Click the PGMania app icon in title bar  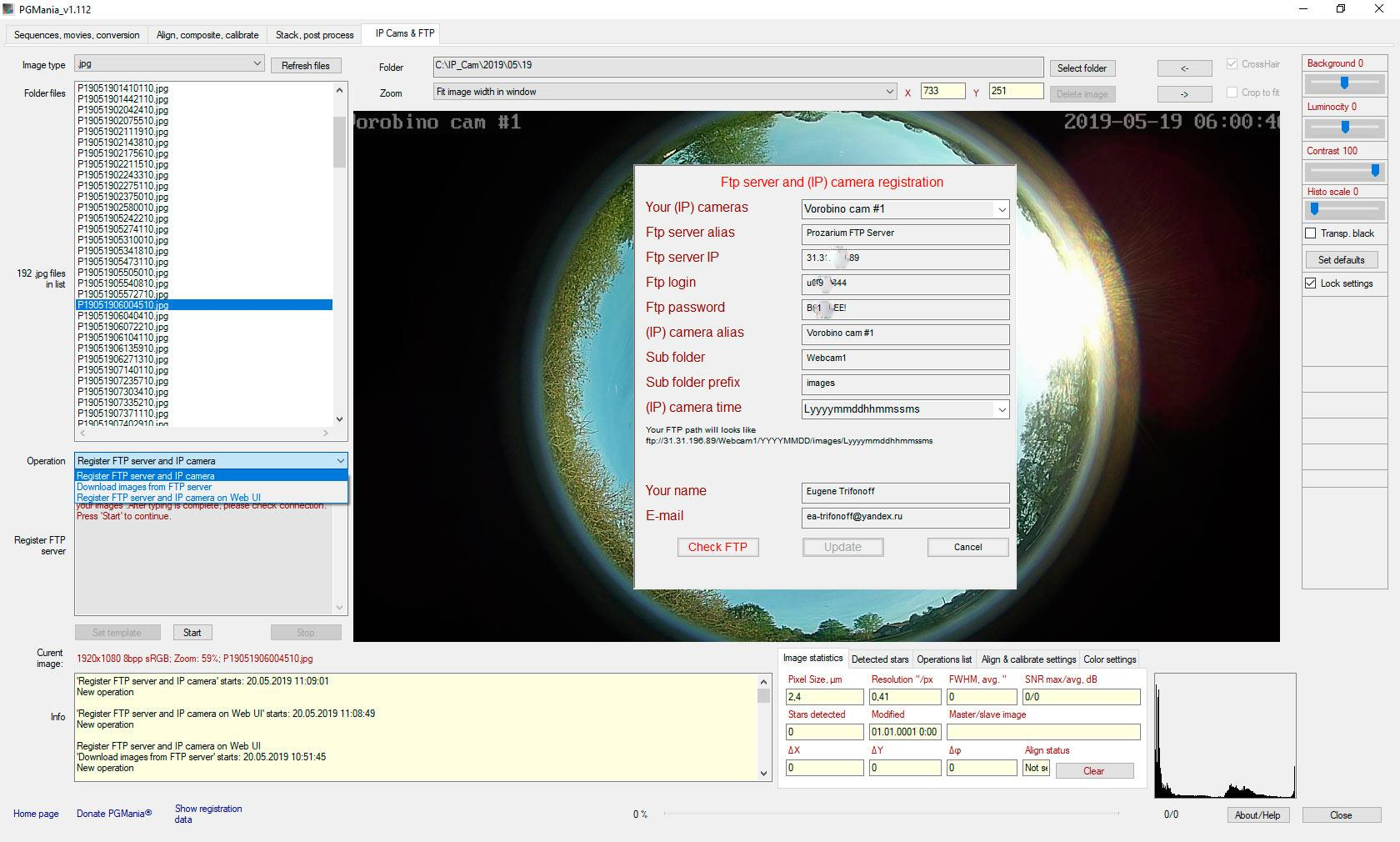pos(8,9)
